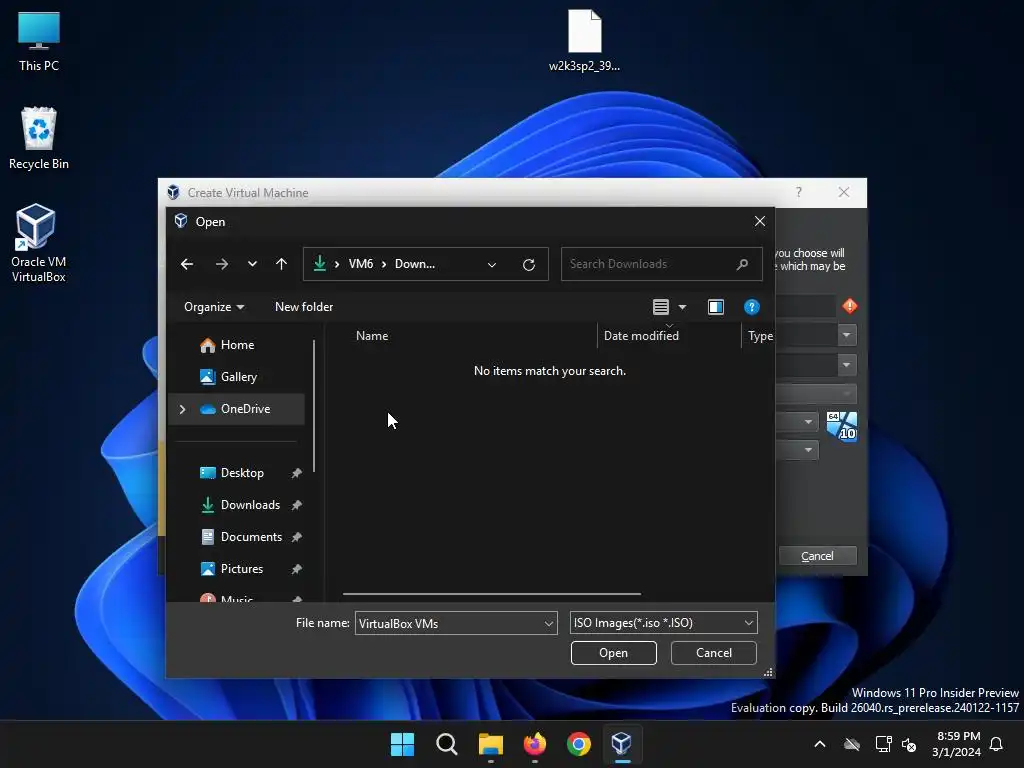Image resolution: width=1024 pixels, height=768 pixels.
Task: Click the Open button
Action: point(613,653)
